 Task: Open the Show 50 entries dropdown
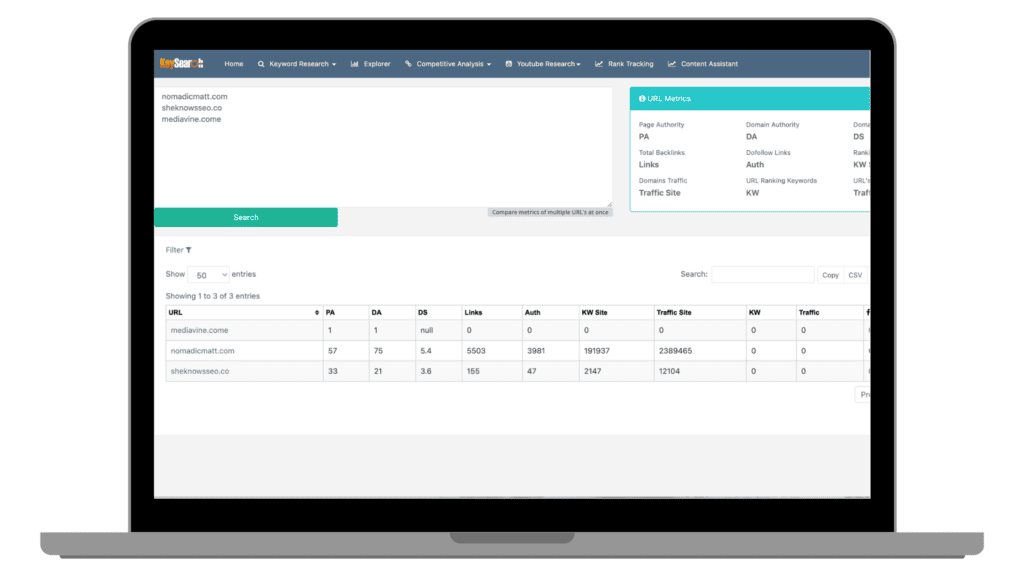coord(208,275)
